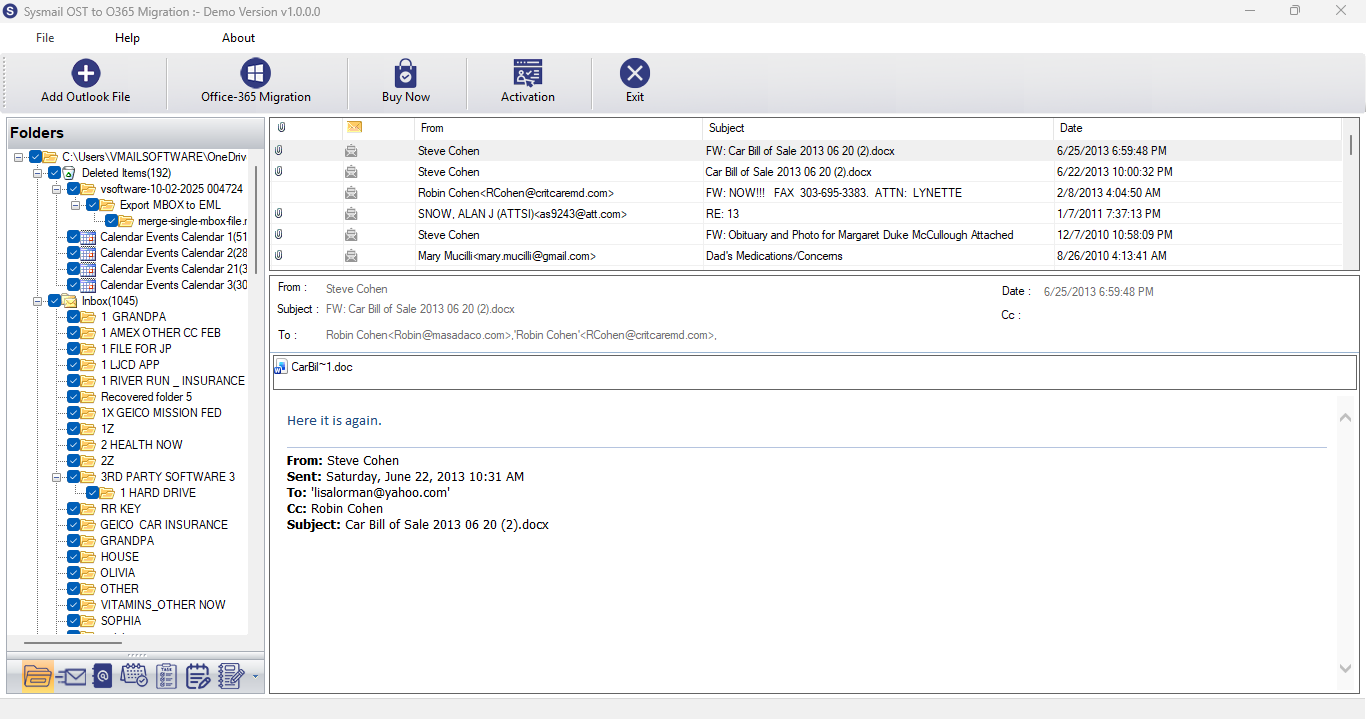The image size is (1366, 720).
Task: Select the folder view icon in bottom bar
Action: tap(37, 676)
